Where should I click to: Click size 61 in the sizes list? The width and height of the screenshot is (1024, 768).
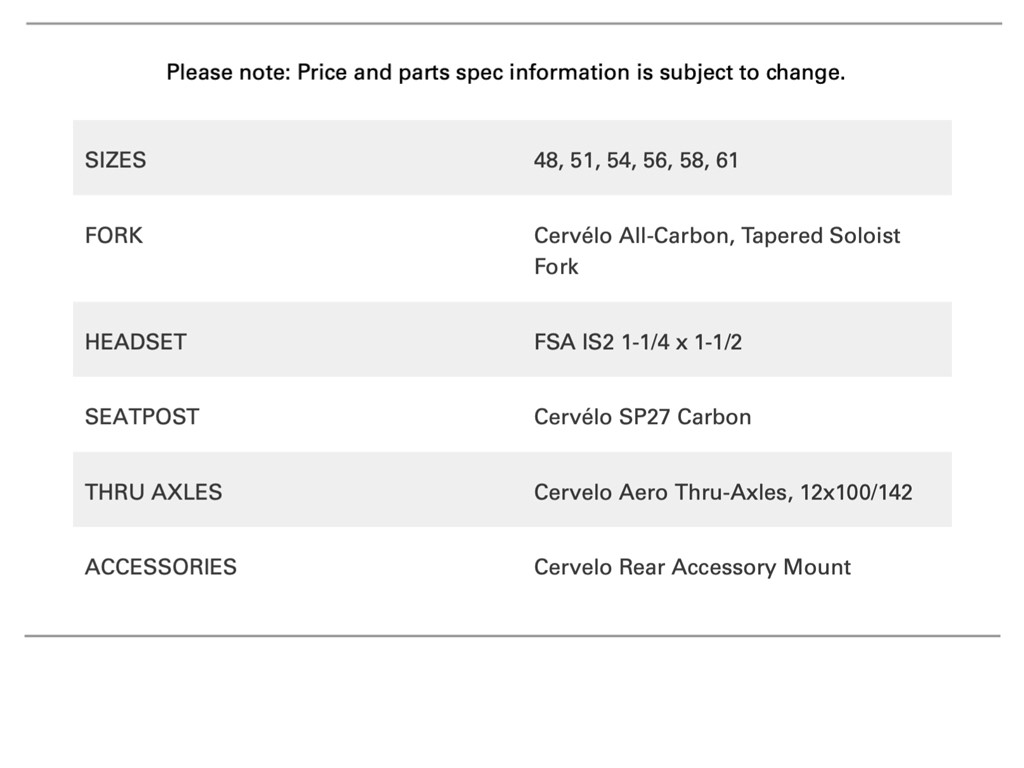[727, 160]
